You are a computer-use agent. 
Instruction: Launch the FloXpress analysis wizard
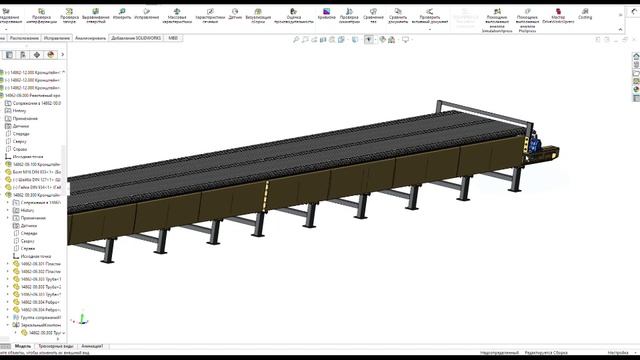point(527,20)
